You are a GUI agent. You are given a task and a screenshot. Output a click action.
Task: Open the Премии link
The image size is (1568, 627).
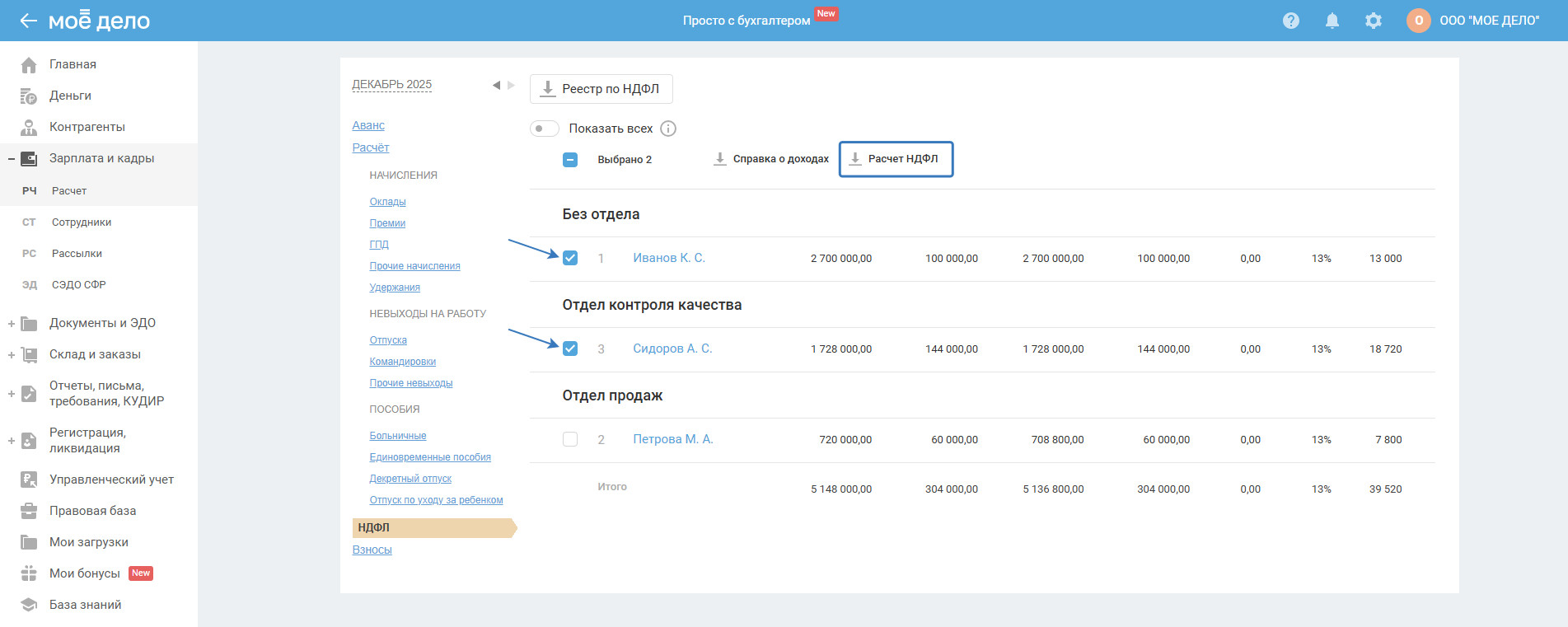click(387, 223)
